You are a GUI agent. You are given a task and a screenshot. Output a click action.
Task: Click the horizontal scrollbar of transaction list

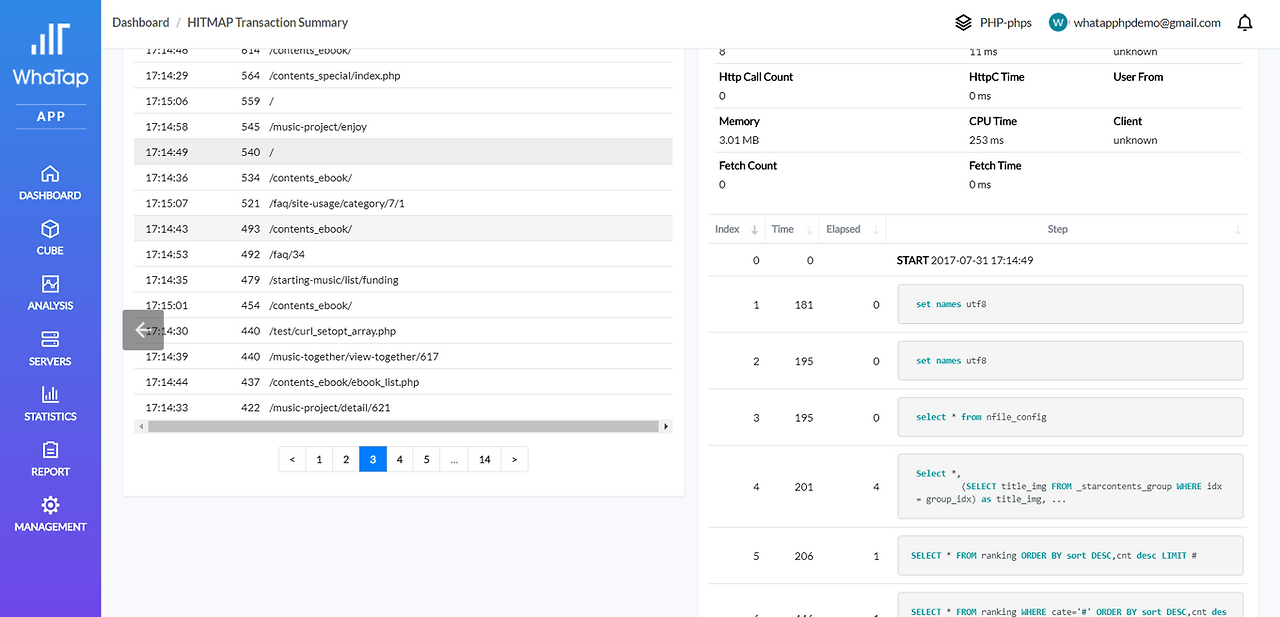coord(402,426)
